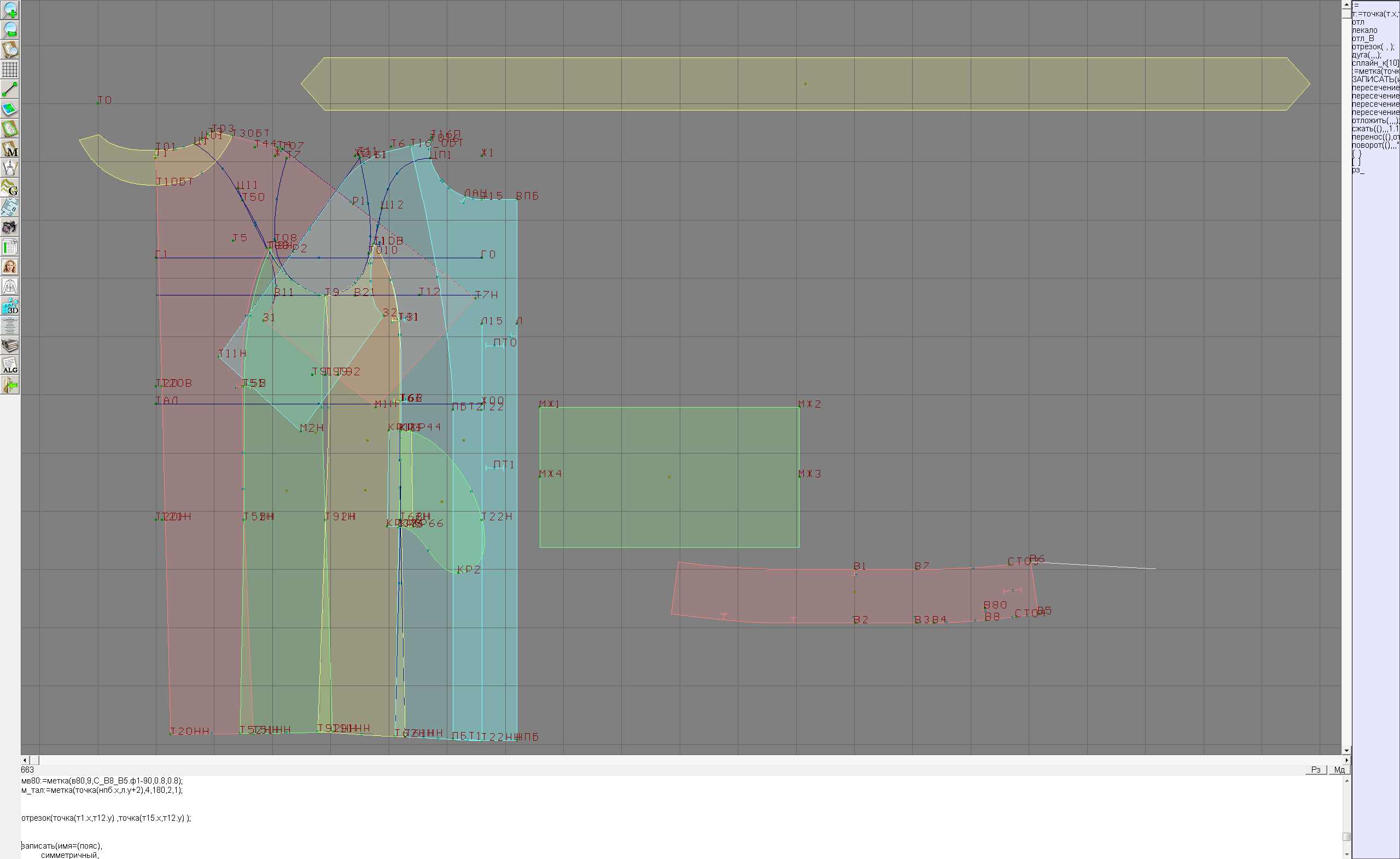Click the jacket sketch mannequin icon
Viewport: 1400px width, 859px height.
point(10,287)
